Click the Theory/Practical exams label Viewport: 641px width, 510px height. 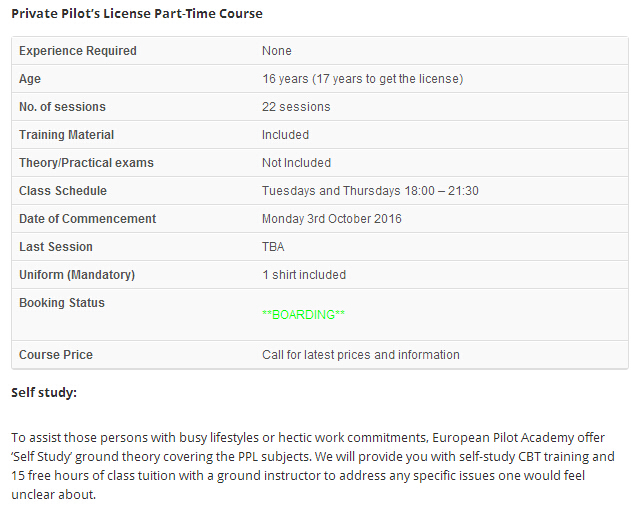[x=86, y=163]
